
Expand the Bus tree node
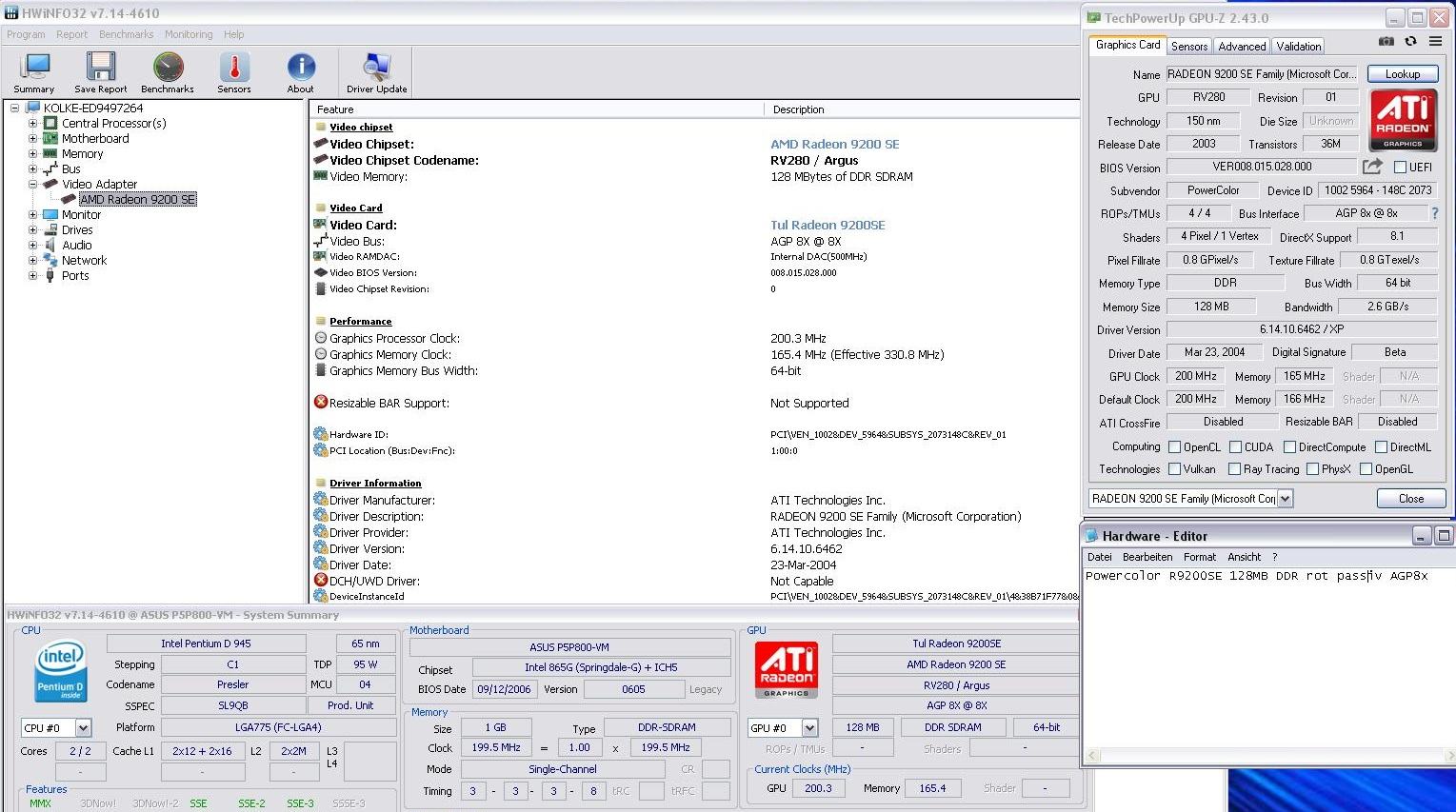click(x=32, y=168)
